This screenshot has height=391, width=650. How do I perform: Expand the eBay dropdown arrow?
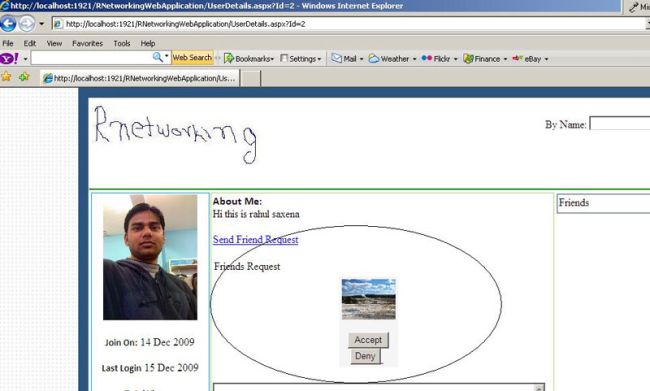[x=546, y=59]
